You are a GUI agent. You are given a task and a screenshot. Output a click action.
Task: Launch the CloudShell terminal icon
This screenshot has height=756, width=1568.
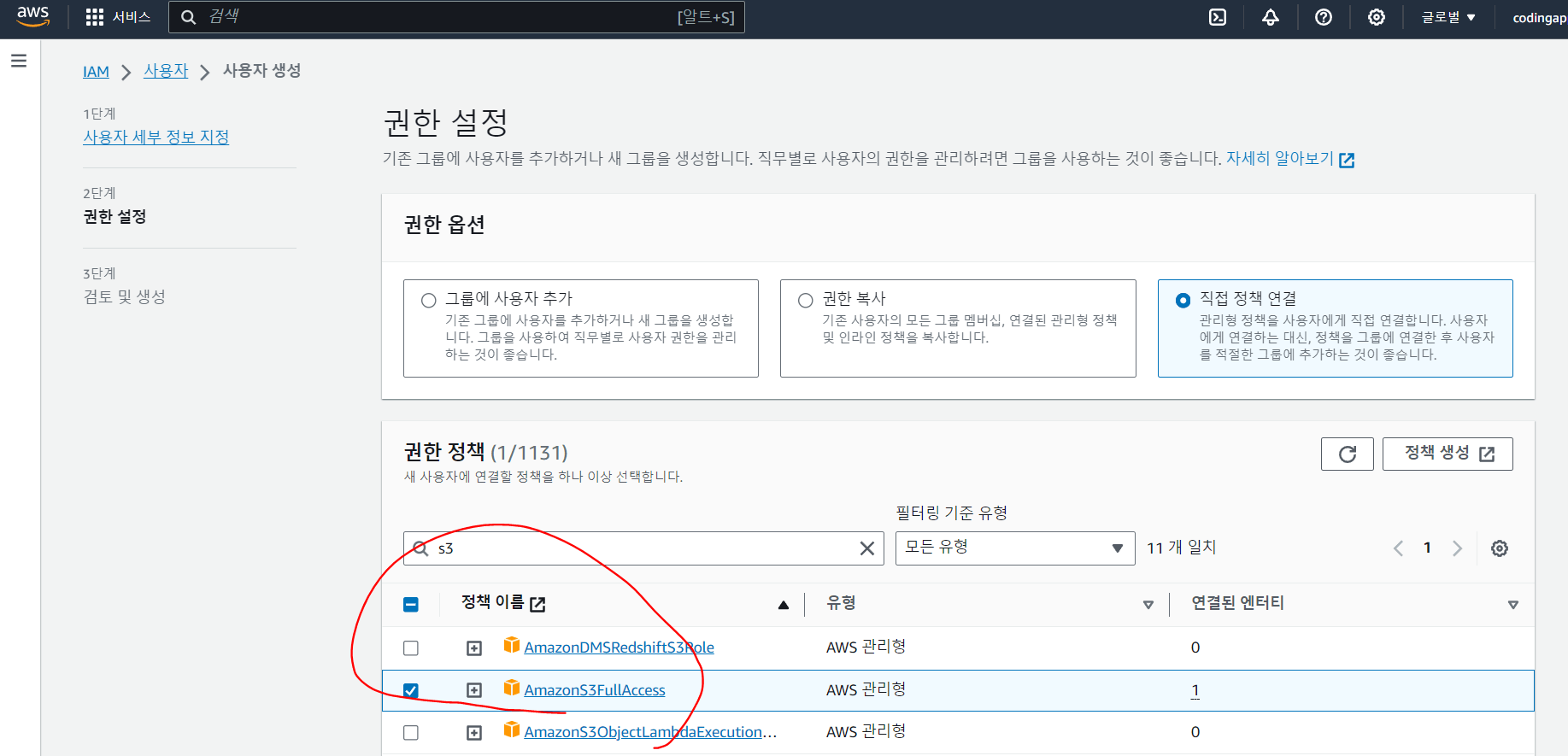[1218, 17]
